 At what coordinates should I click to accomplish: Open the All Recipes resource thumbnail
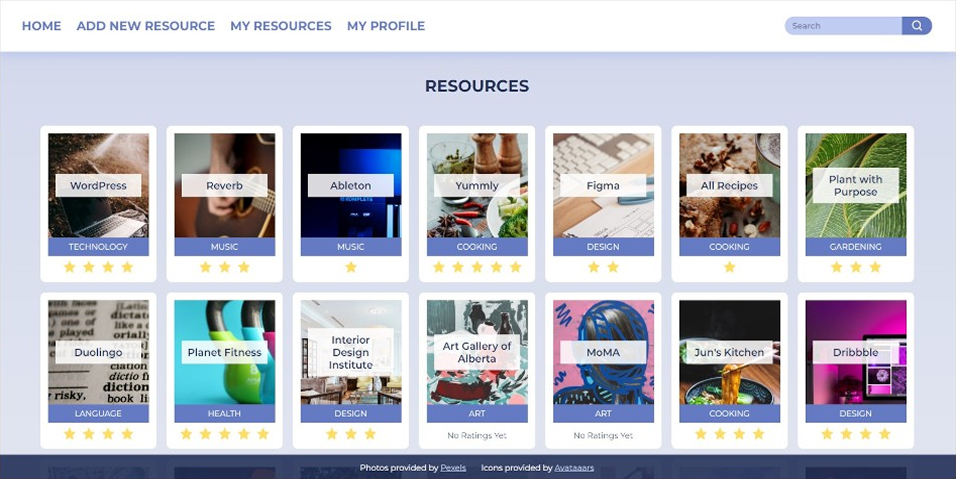click(x=729, y=185)
